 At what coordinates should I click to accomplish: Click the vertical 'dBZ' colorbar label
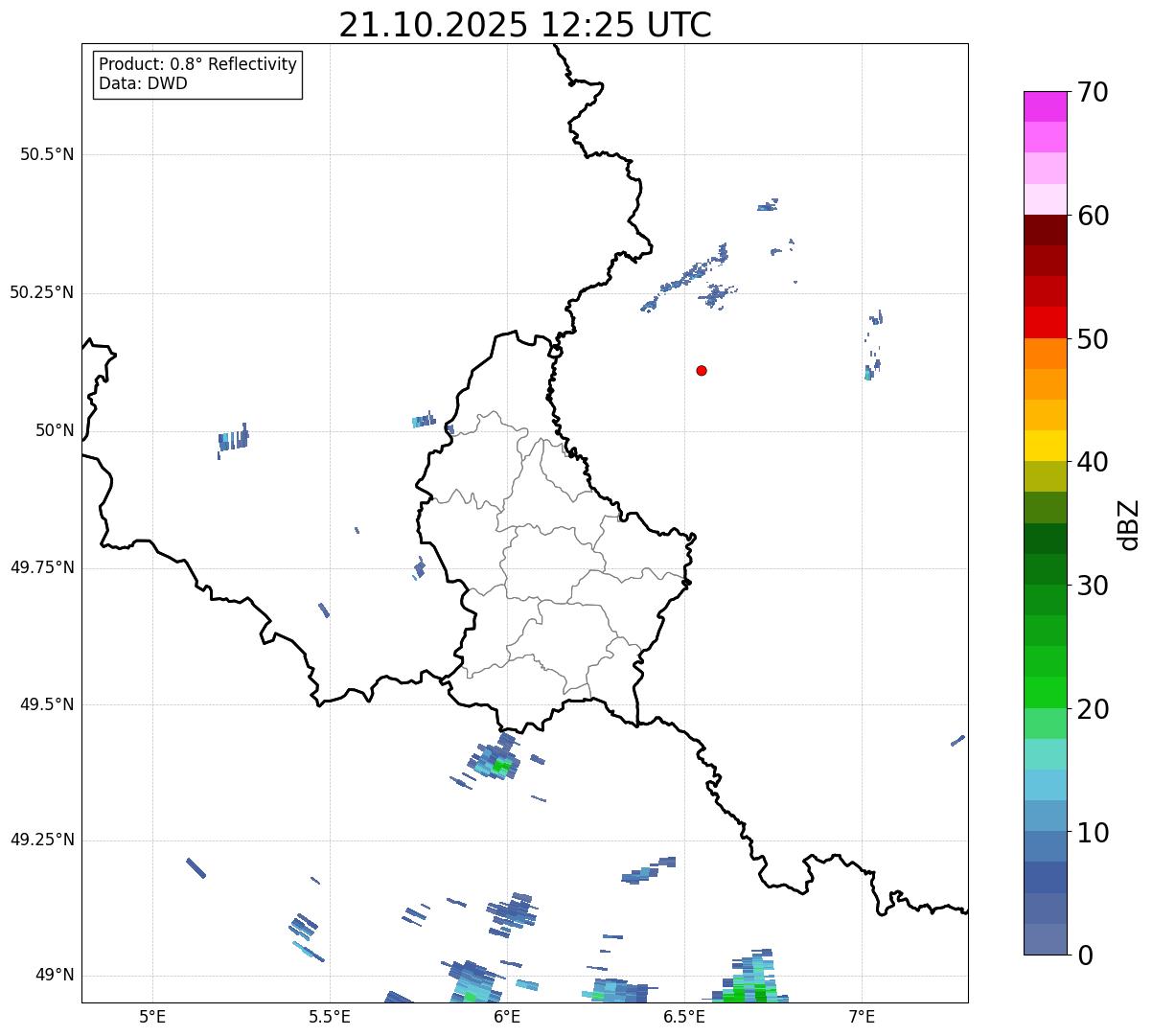click(x=1129, y=524)
